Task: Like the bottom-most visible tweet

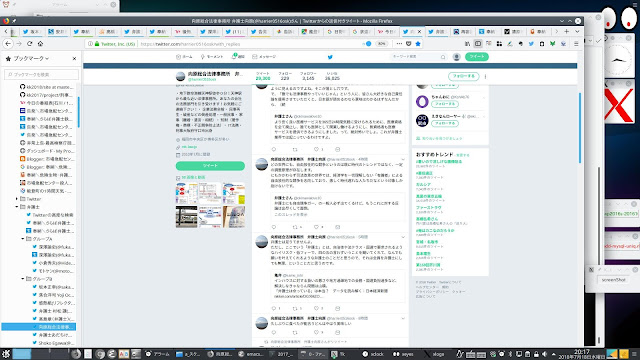Action: click(x=316, y=333)
